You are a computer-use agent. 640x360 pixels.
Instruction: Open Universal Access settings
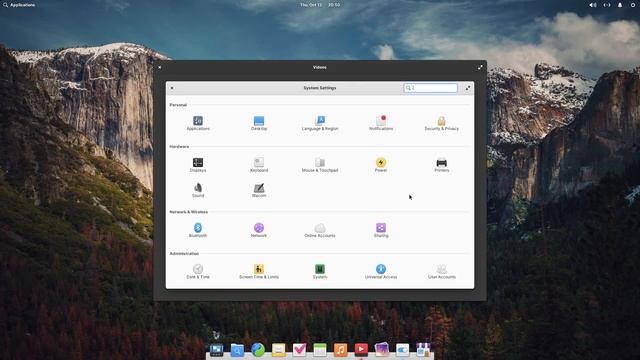[381, 272]
